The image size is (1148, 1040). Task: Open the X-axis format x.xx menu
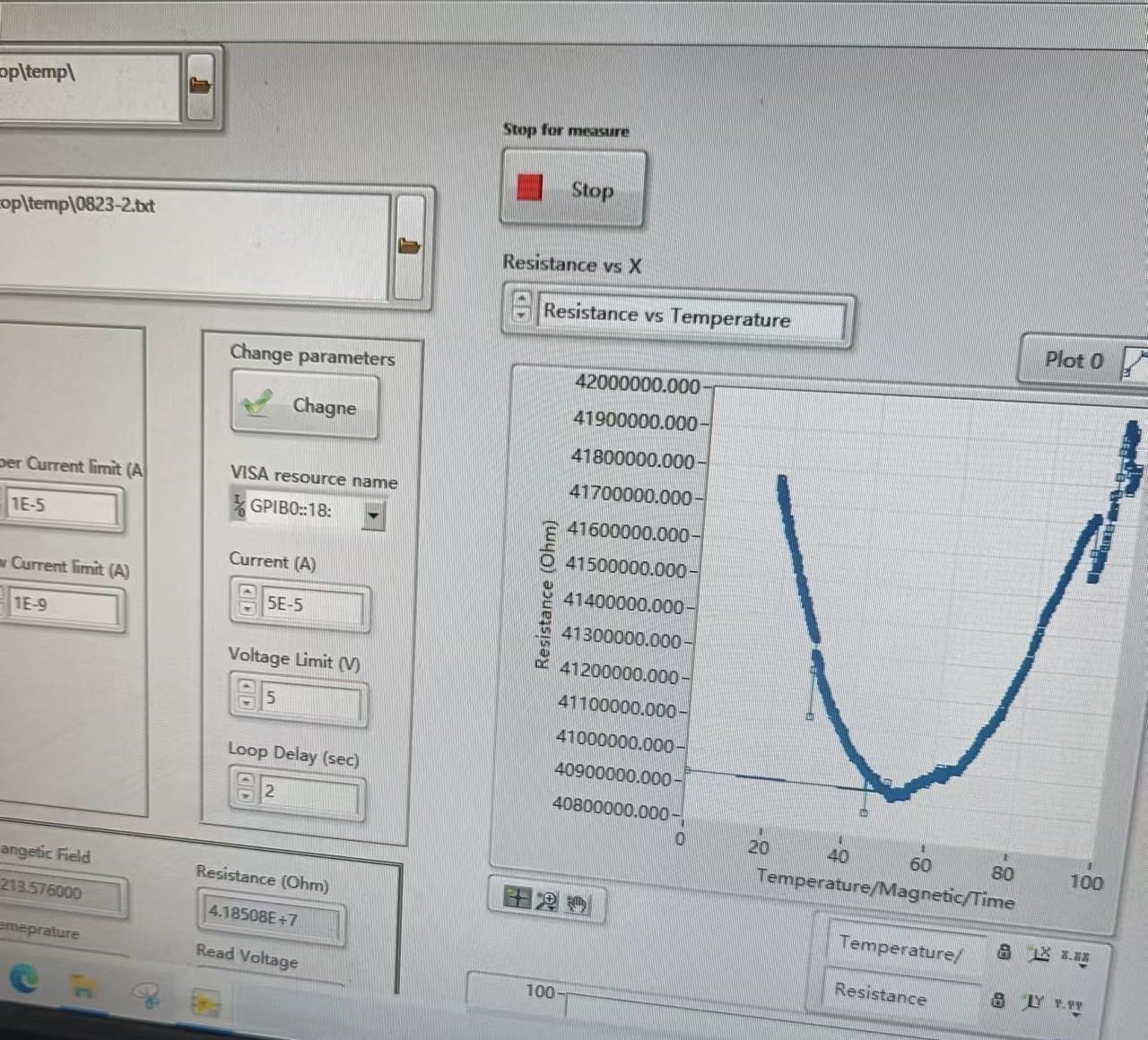(x=1075, y=958)
